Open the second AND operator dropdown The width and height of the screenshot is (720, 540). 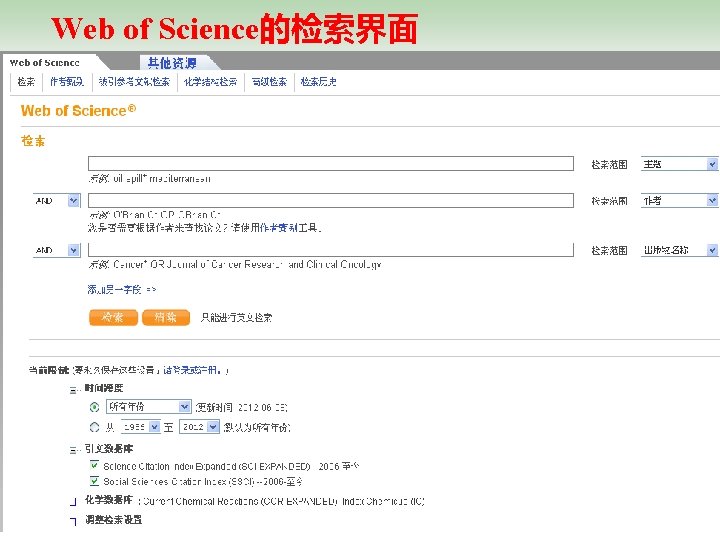click(x=56, y=250)
